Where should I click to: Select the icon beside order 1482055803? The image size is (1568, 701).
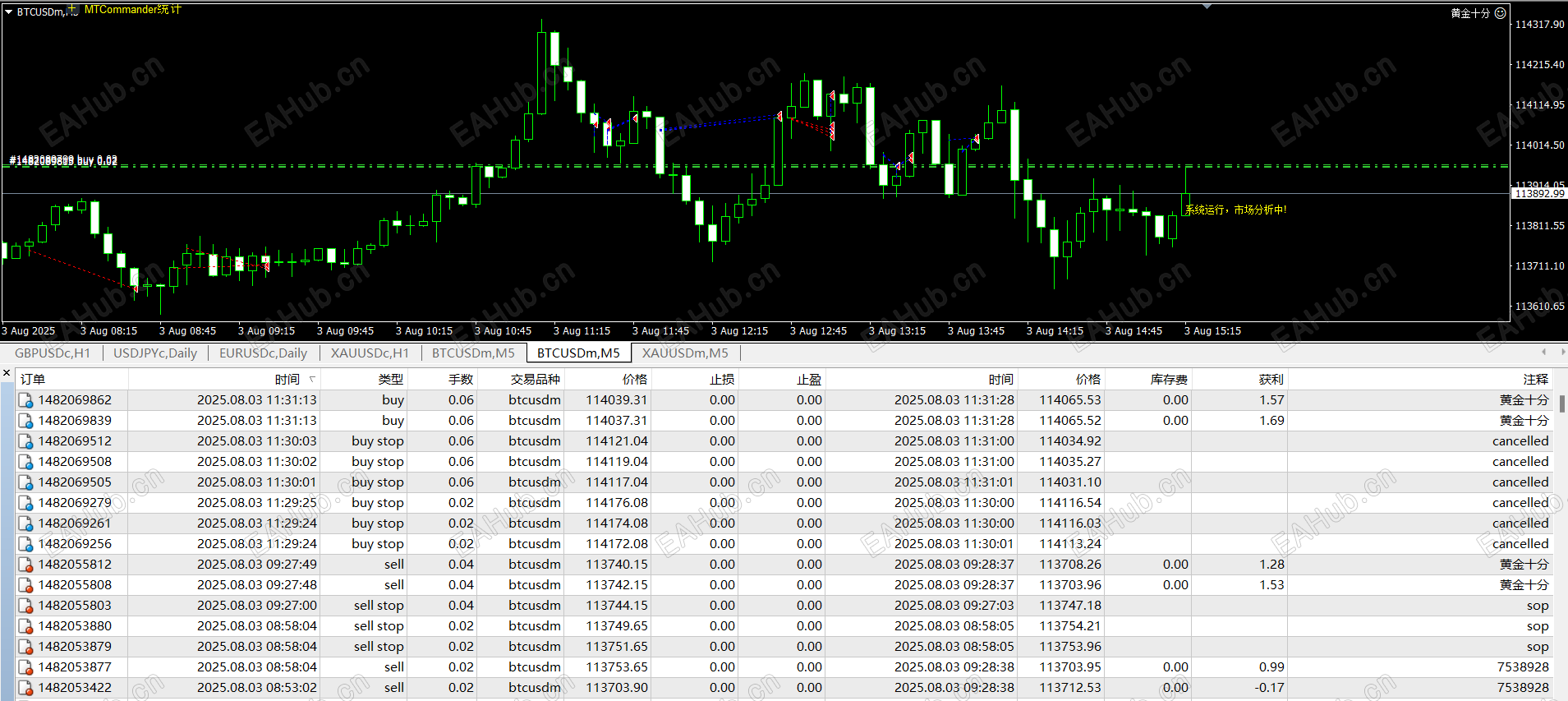tap(25, 606)
